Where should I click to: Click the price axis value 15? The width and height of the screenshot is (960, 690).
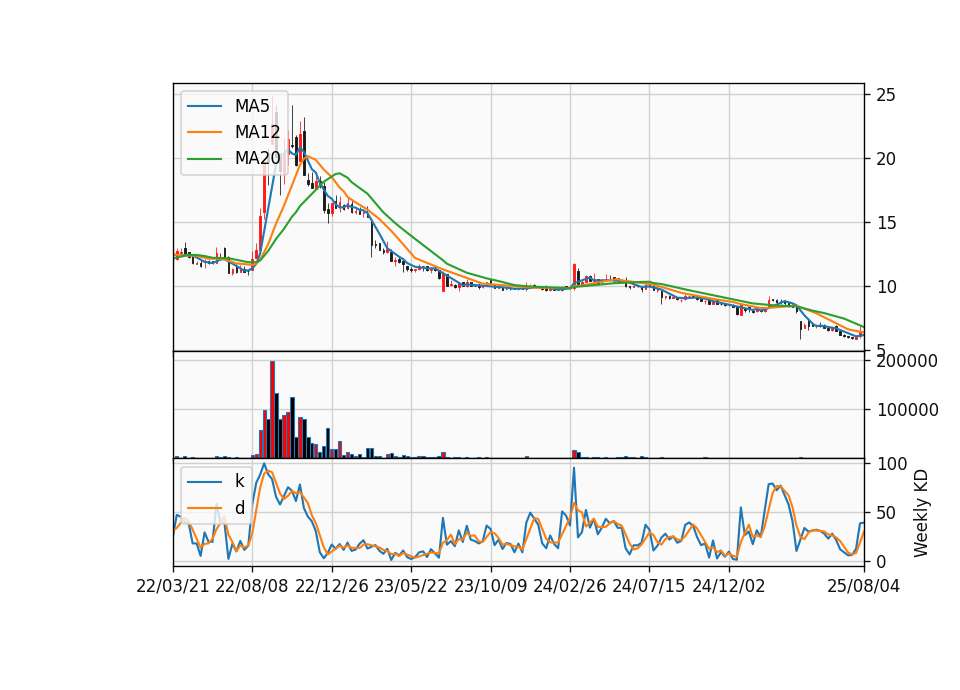tap(886, 223)
